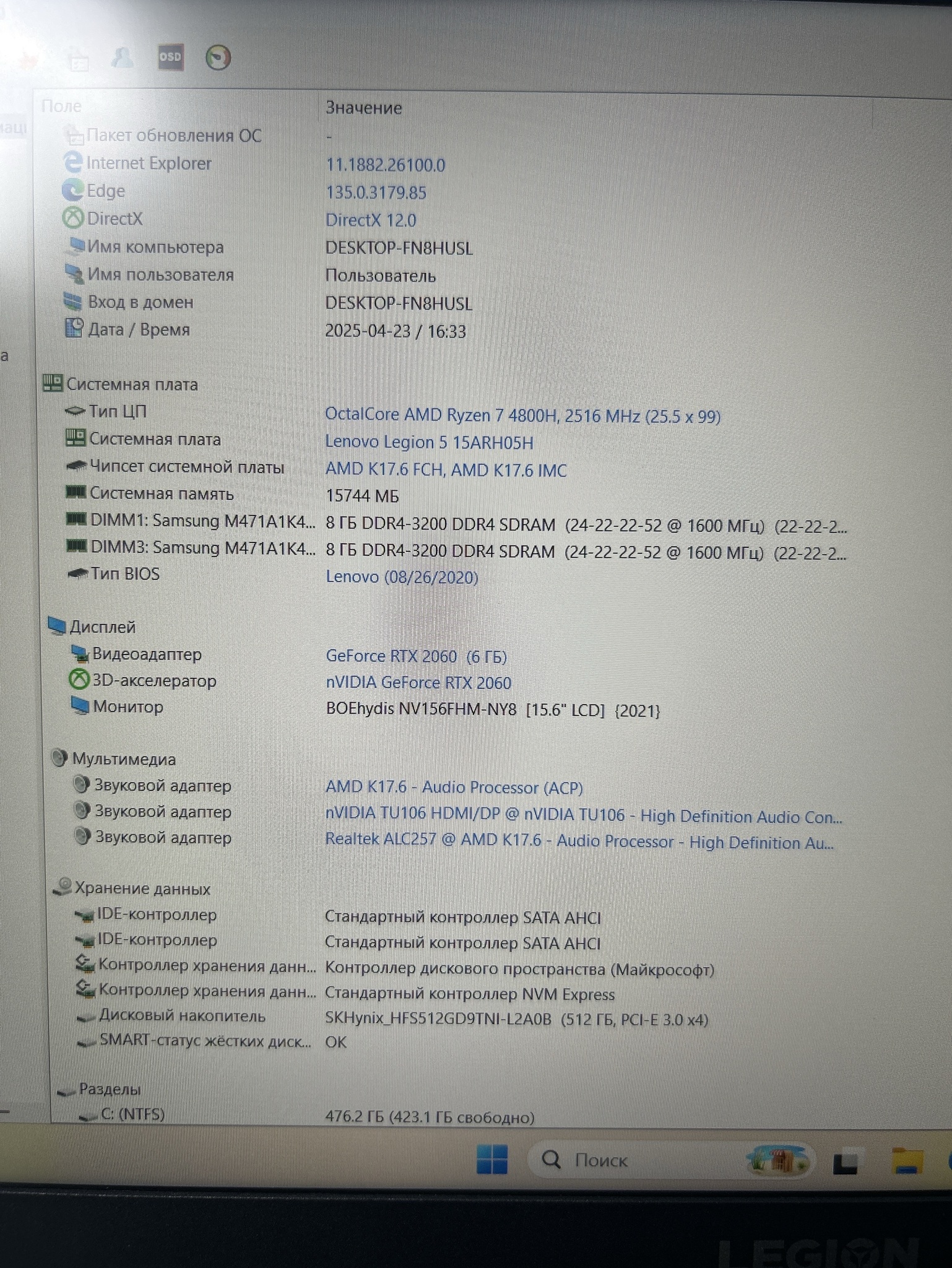This screenshot has height=1268, width=952.
Task: Open the DirectX 12.0 link
Action: (371, 220)
